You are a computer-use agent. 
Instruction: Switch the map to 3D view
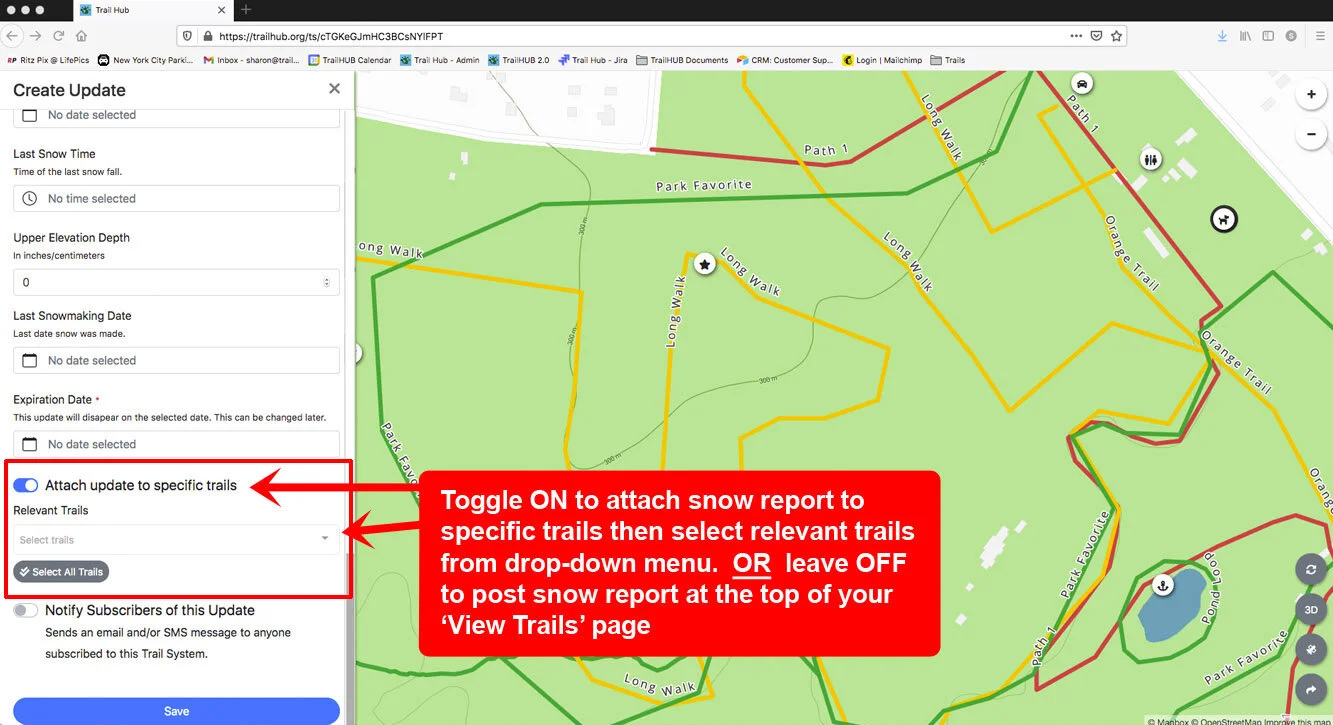pyautogui.click(x=1310, y=609)
